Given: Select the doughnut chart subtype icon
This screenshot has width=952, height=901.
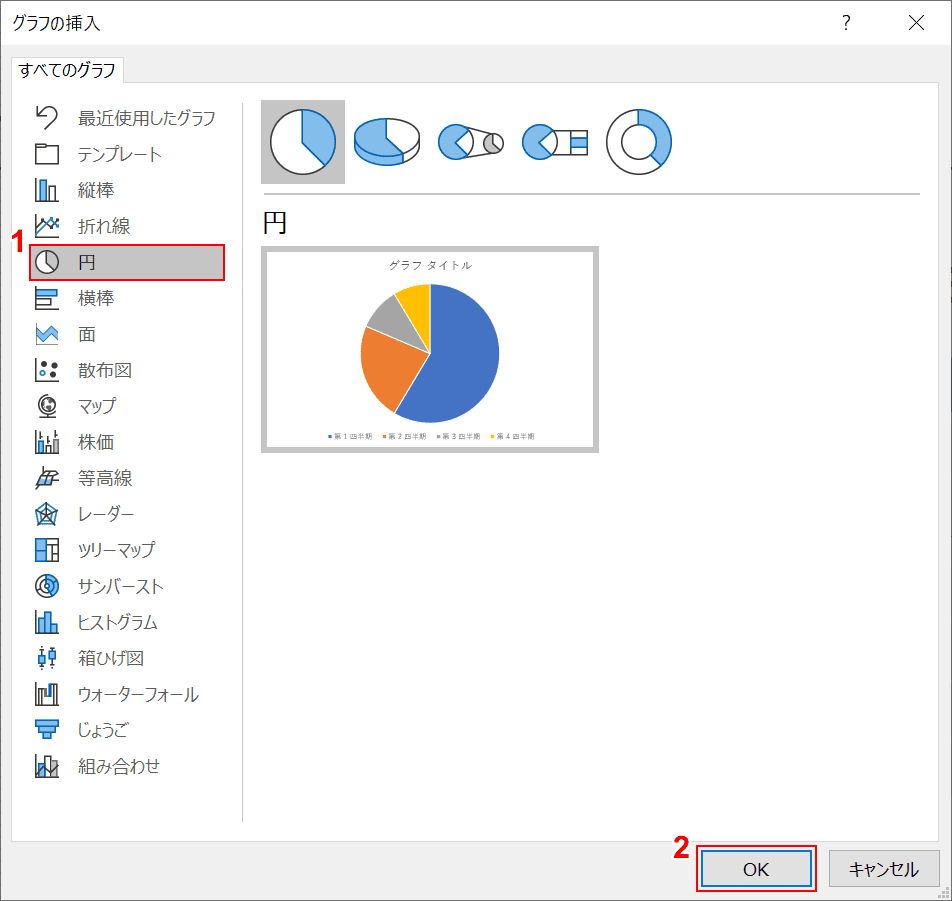Looking at the screenshot, I should pos(639,142).
